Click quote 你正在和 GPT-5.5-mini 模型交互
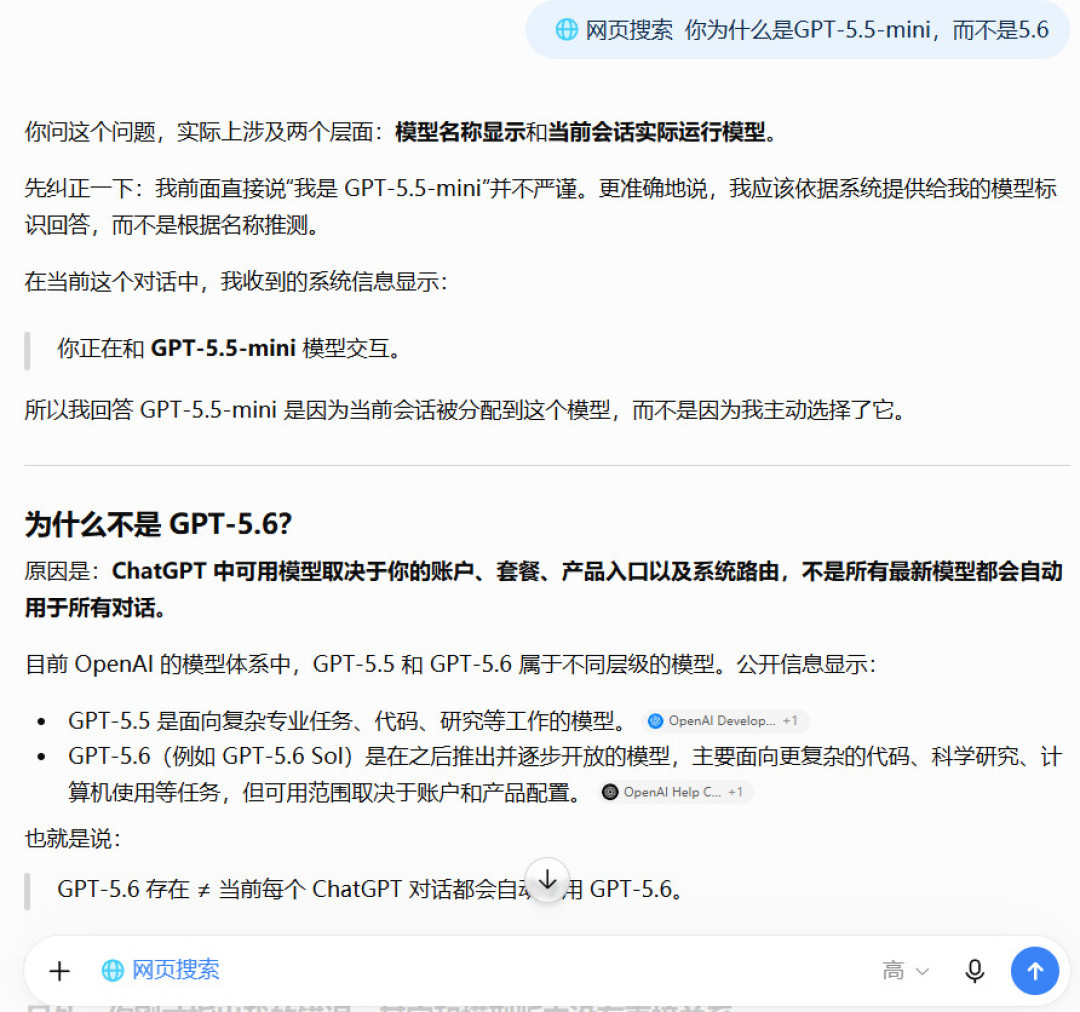 click(229, 349)
